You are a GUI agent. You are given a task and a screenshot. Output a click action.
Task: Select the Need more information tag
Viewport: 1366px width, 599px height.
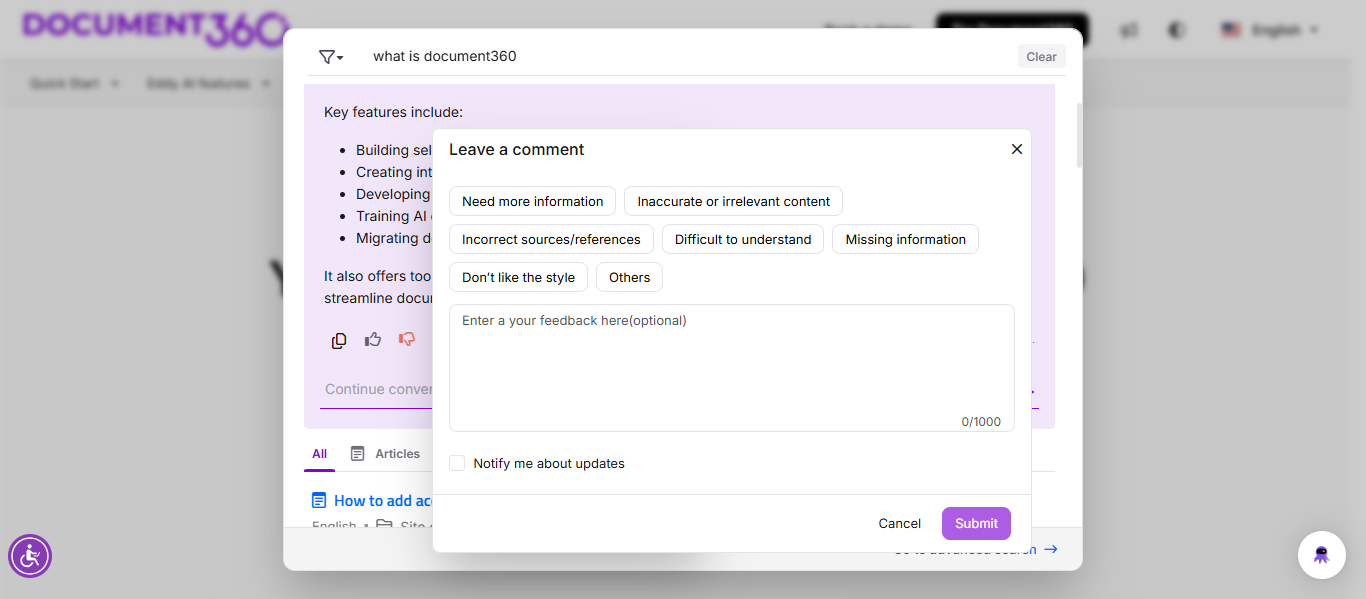[532, 201]
